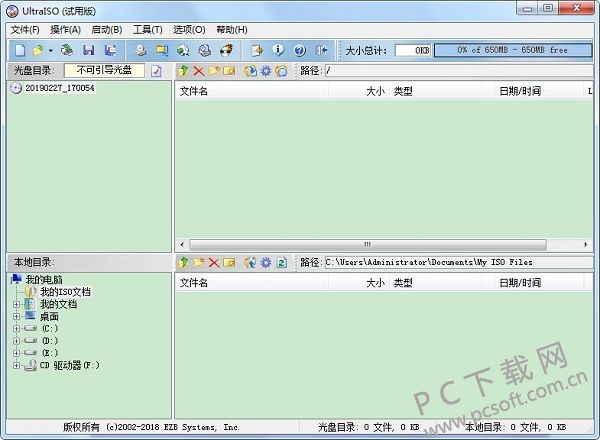The image size is (600, 440).
Task: Click the image properties icon beside 不可引导光盘
Action: (x=156, y=71)
